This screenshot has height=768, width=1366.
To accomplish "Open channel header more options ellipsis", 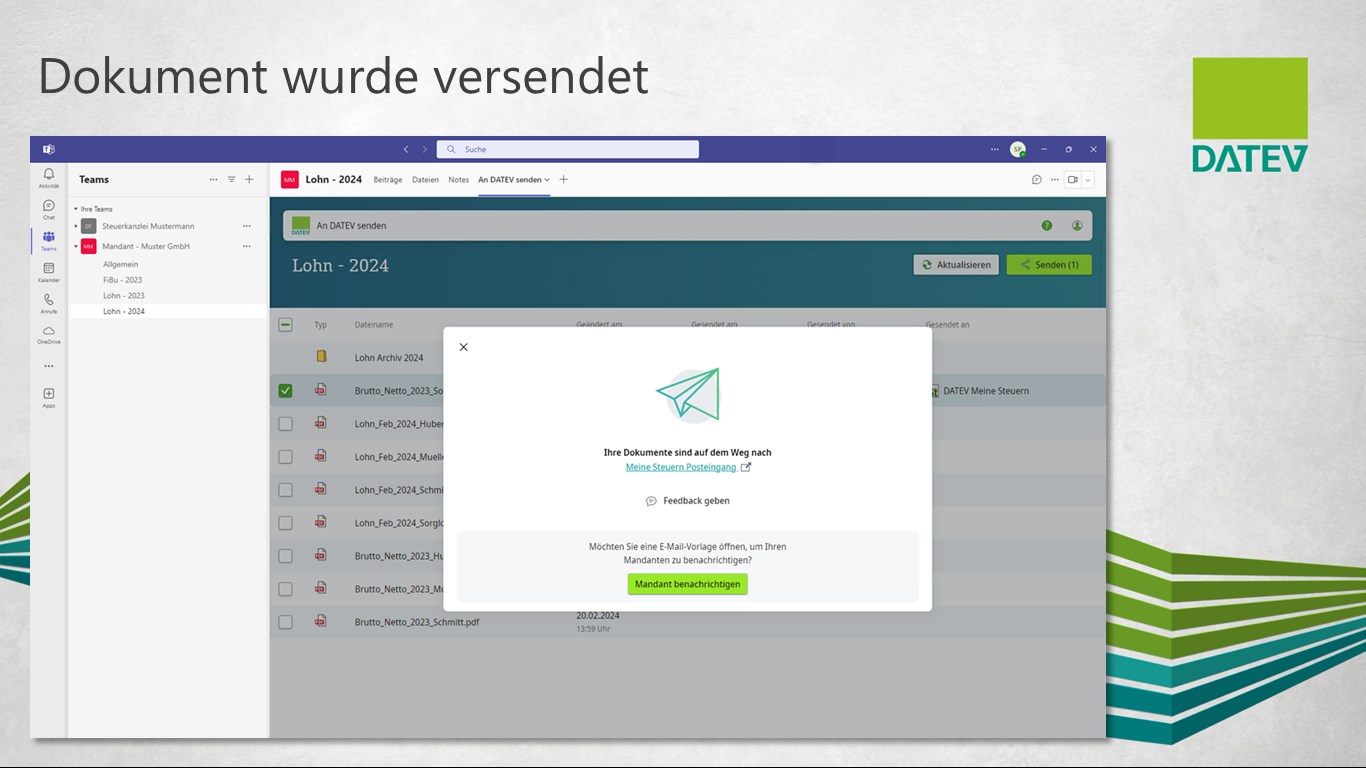I will [1054, 180].
